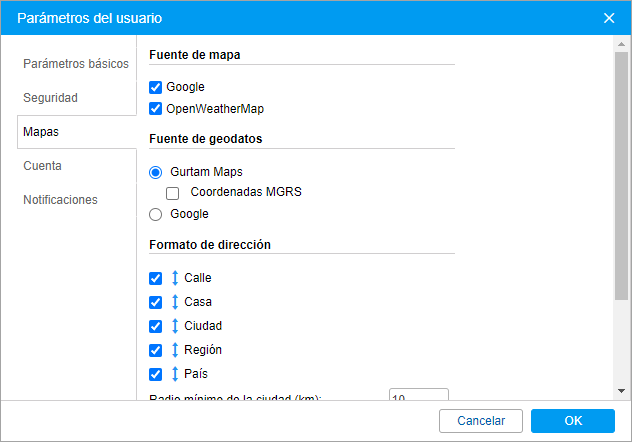Click the reorder arrow icon beside Casa

175,302
